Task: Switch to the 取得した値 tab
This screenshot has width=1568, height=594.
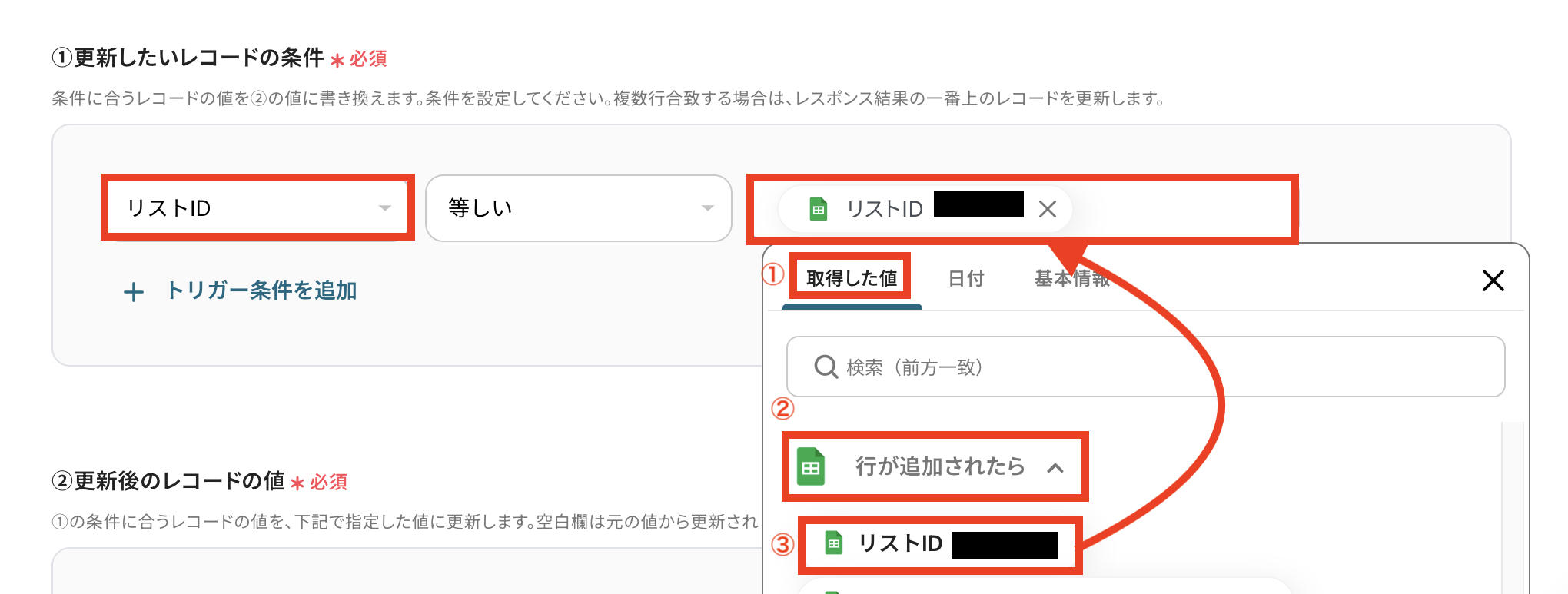Action: point(851,278)
